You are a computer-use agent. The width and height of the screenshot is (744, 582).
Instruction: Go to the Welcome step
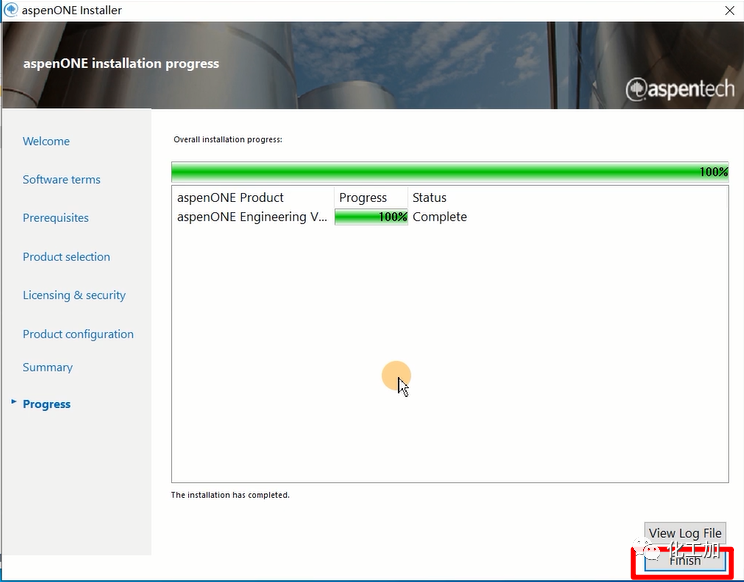click(46, 142)
